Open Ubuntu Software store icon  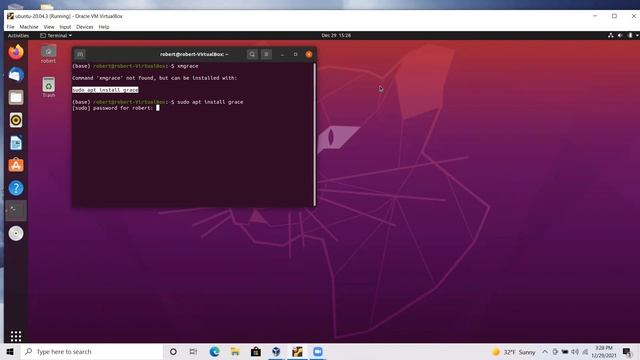pos(16,165)
